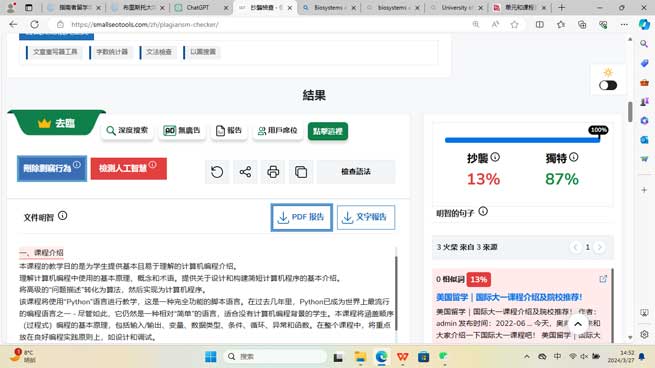This screenshot has height=368, width=655.
Task: Open a new browser tab
Action: (561, 8)
